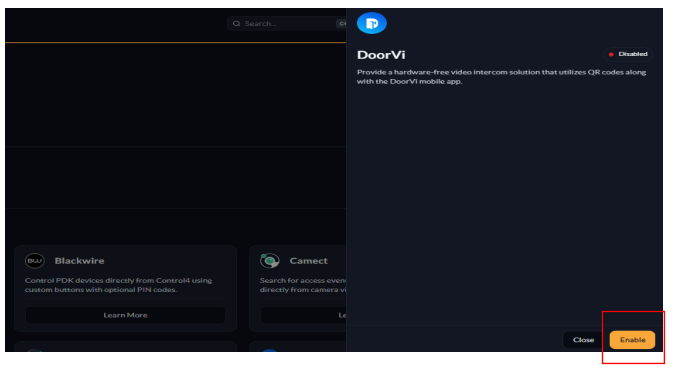Viewport: 675px width, 373px height.
Task: Close the DoorVi details panel
Action: pos(583,340)
